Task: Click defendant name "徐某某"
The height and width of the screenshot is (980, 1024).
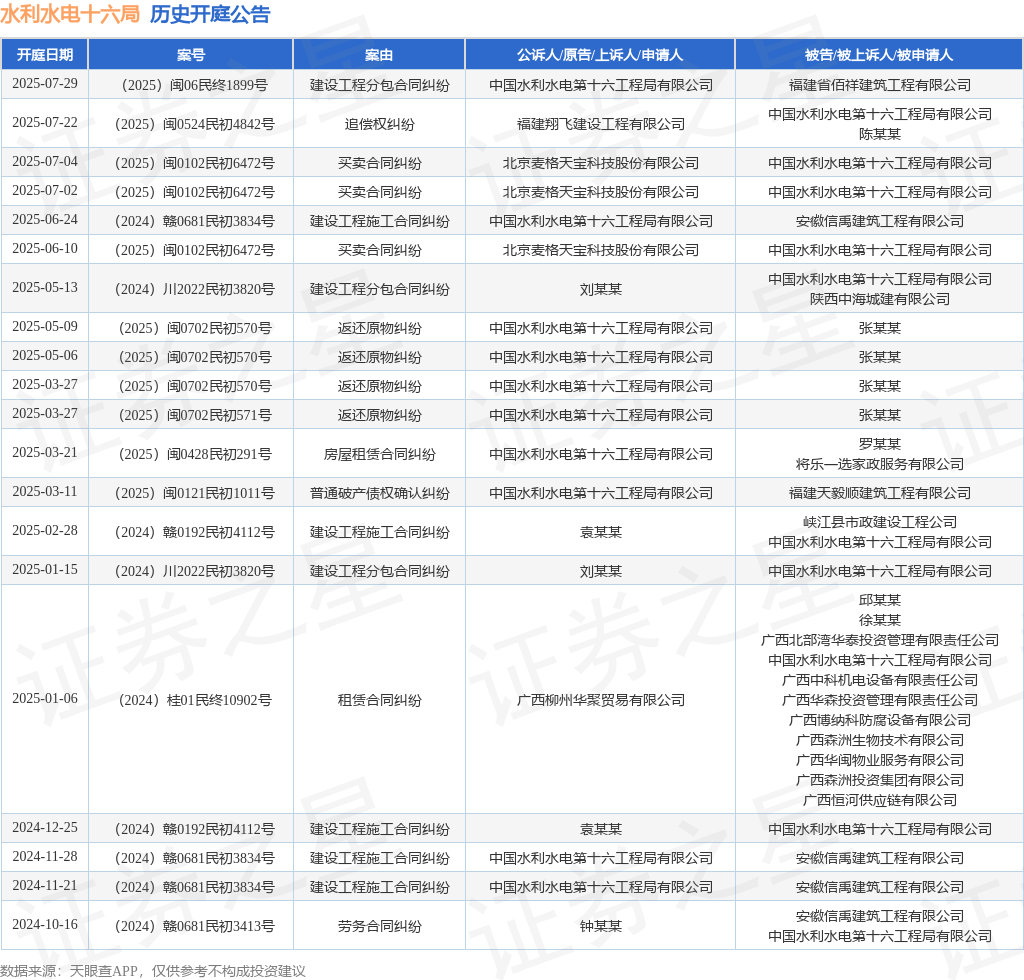Action: (x=880, y=620)
